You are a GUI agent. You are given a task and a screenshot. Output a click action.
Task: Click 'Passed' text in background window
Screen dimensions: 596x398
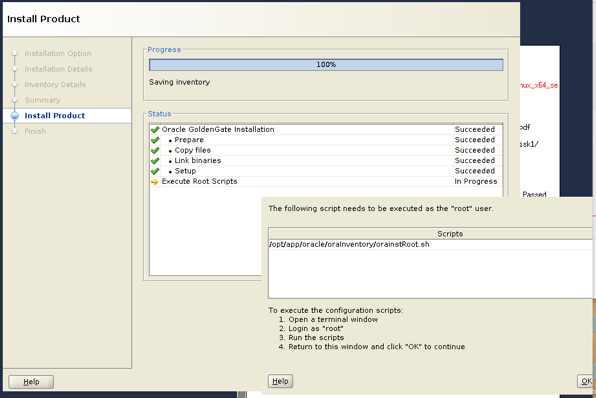534,194
